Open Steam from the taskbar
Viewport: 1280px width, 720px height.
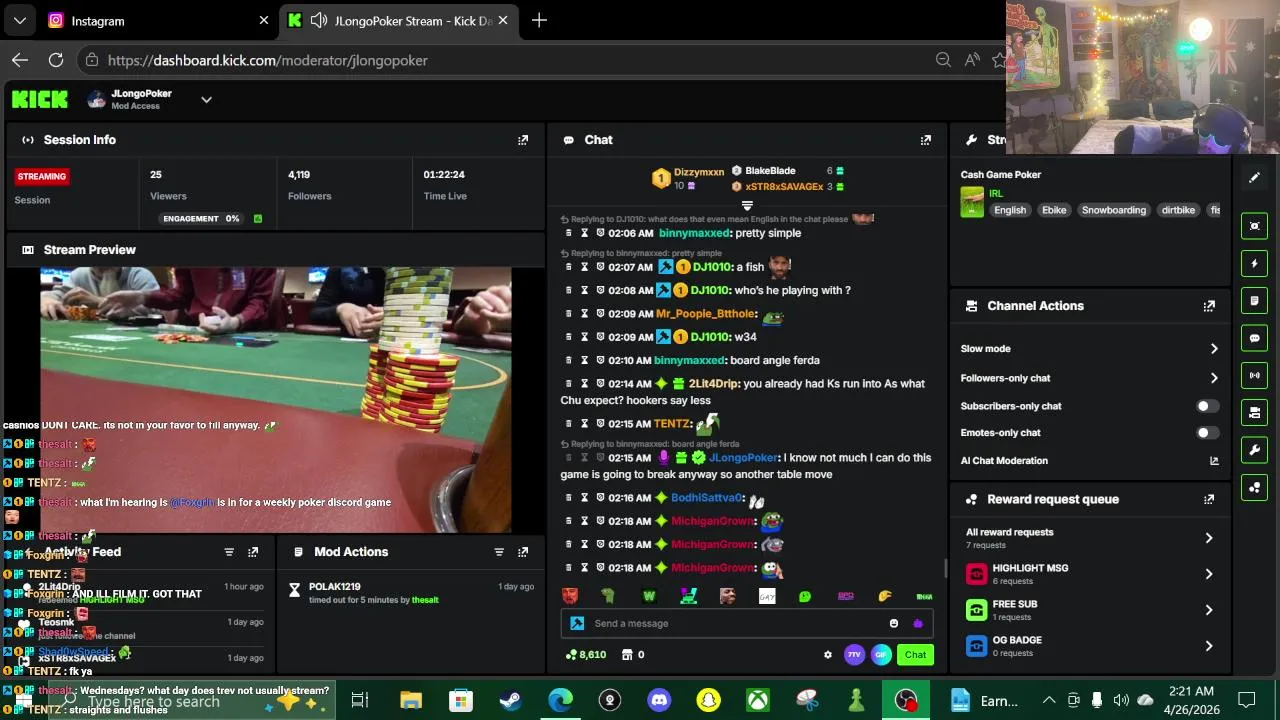point(509,700)
